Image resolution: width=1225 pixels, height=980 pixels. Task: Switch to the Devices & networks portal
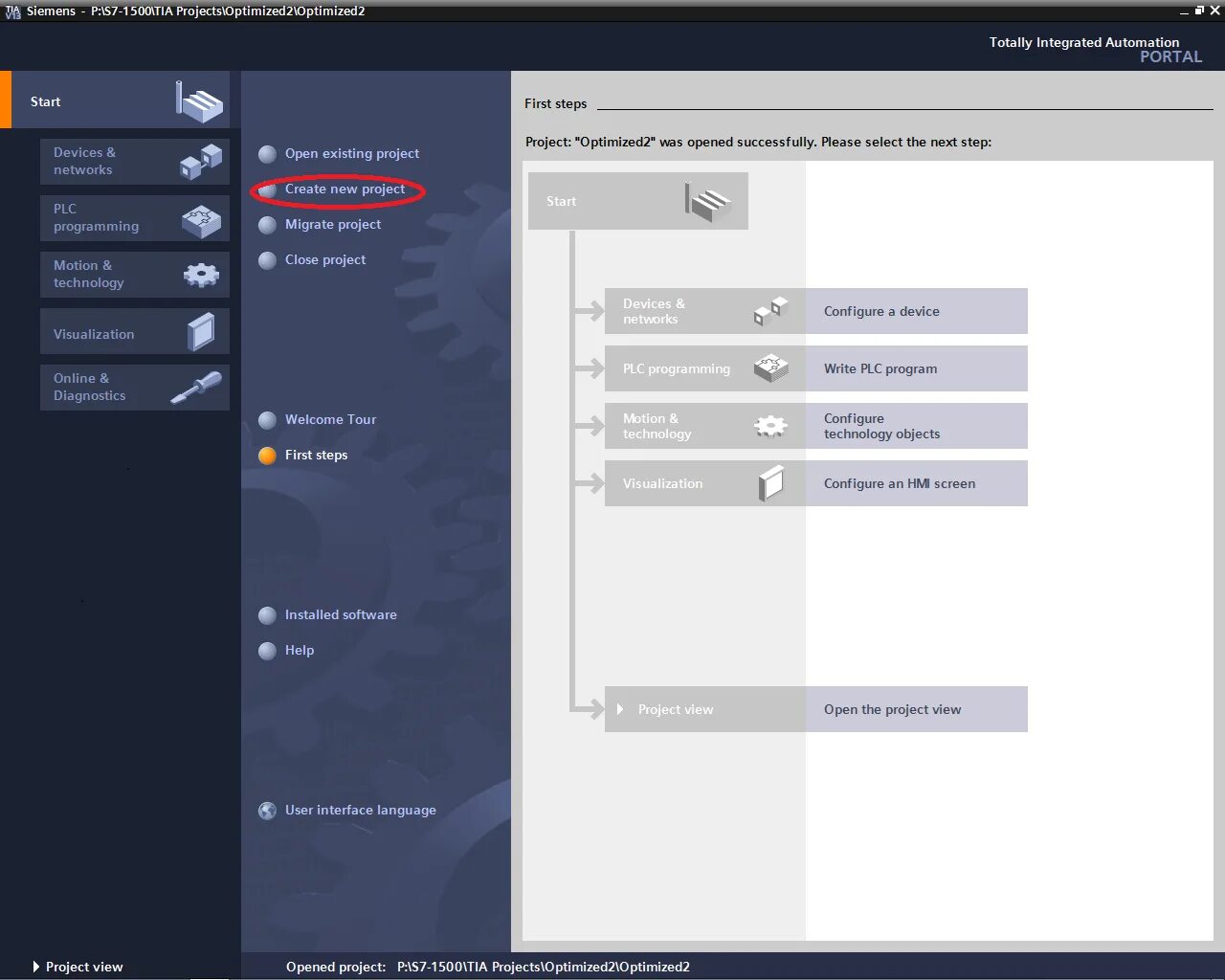135,161
